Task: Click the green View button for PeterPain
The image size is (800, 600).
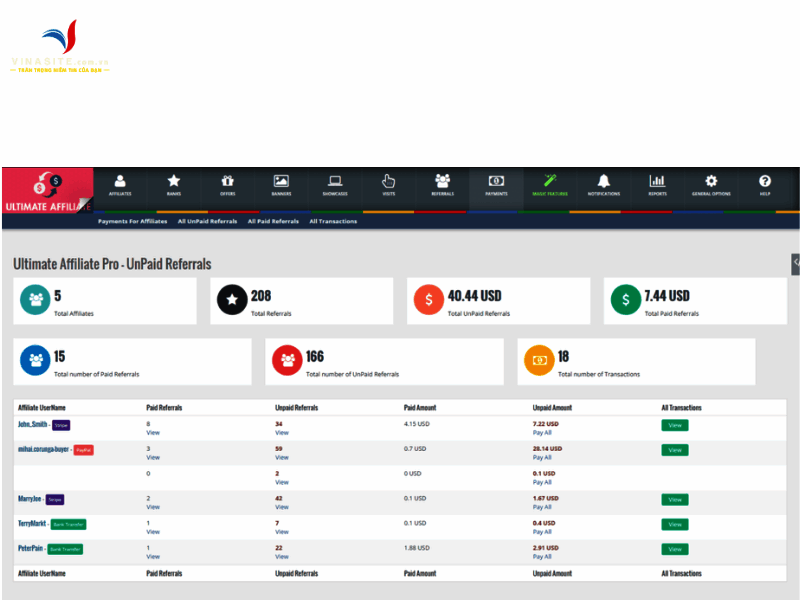Action: [675, 549]
